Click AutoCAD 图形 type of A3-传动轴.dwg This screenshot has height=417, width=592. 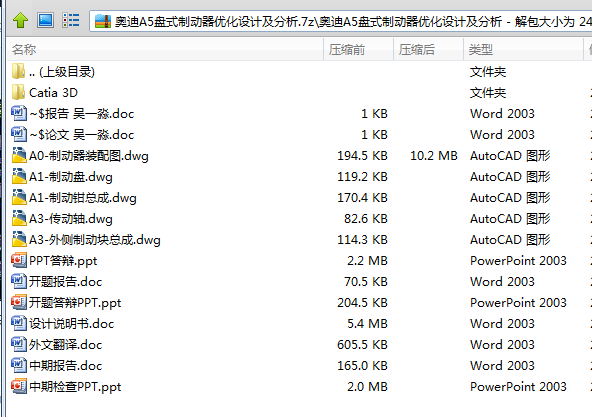click(x=510, y=219)
